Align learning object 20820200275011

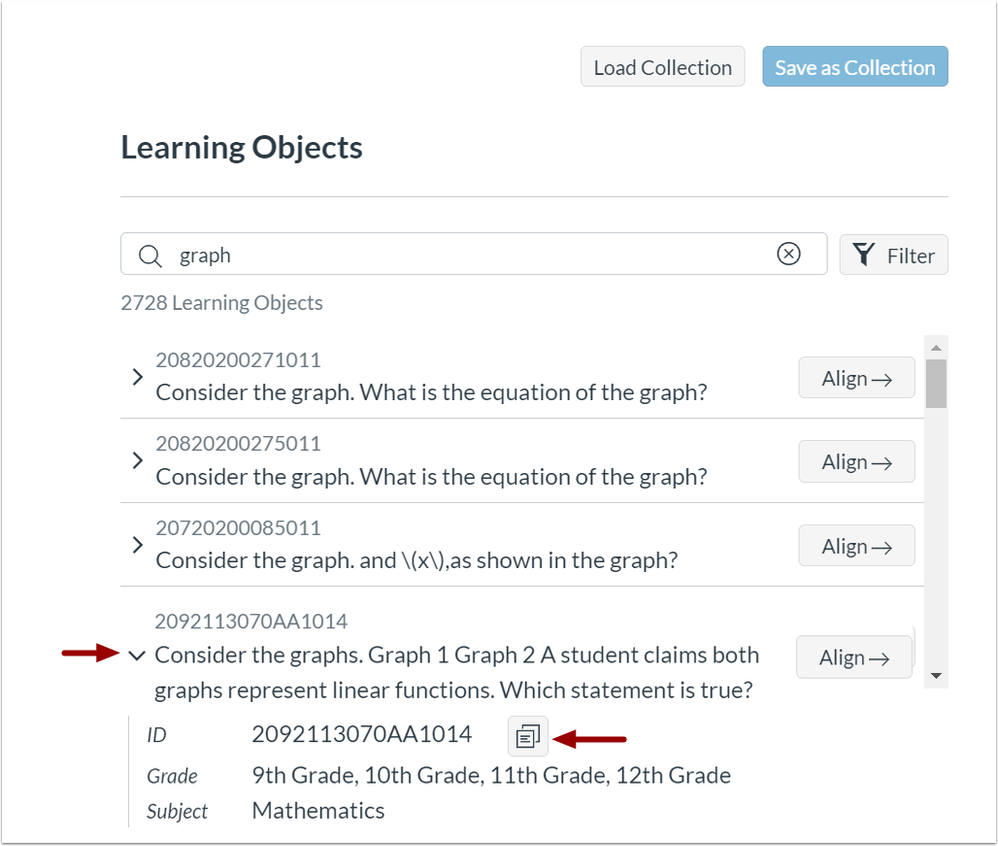856,462
